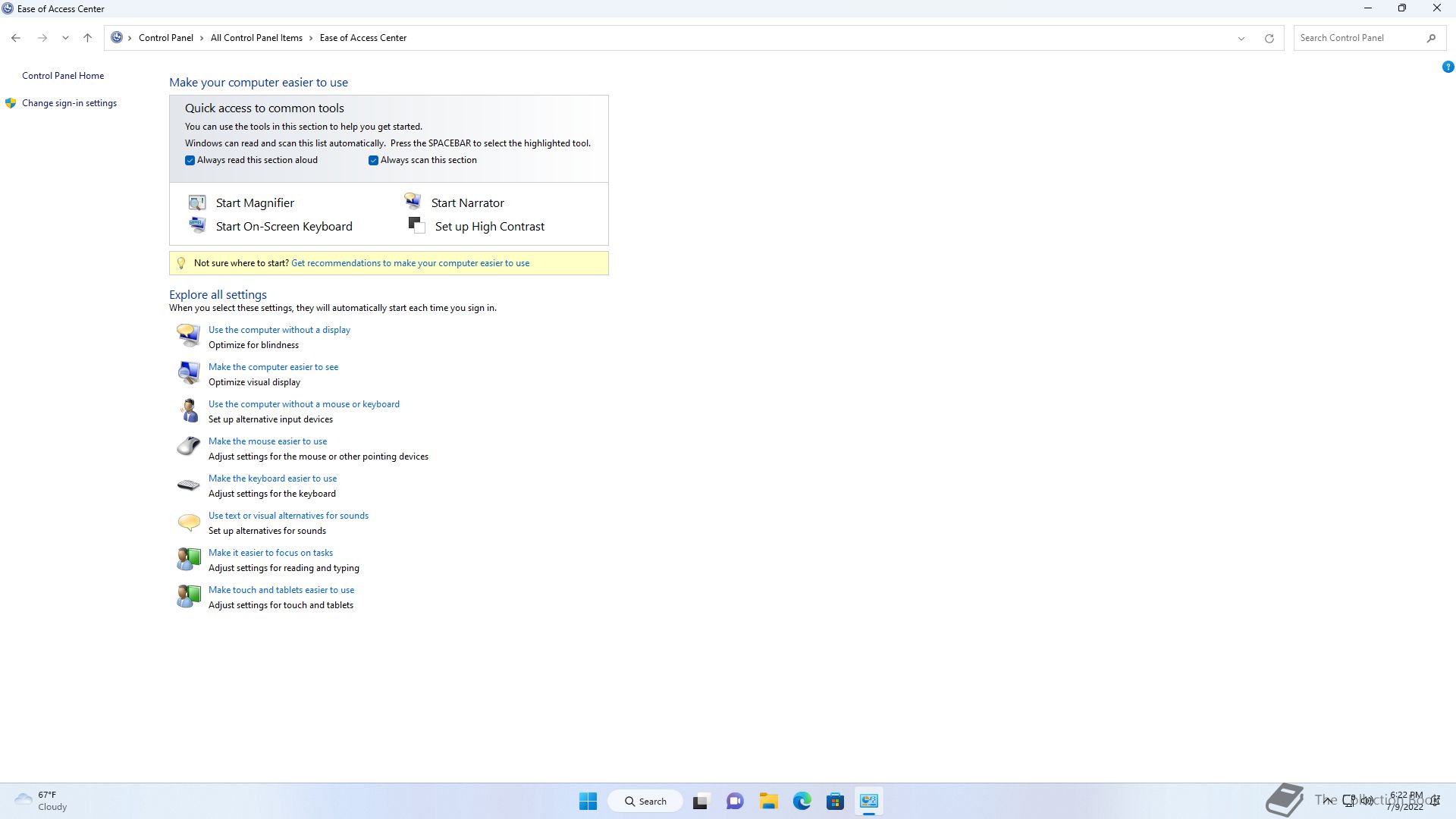Image resolution: width=1456 pixels, height=819 pixels.
Task: Open Get recommendations to make computer easier
Action: [410, 263]
